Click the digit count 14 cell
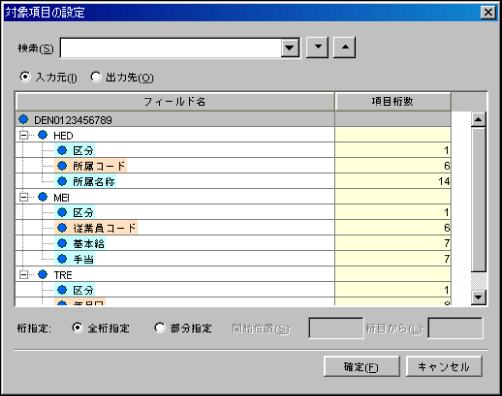Screen dimensions: 502x396 (393, 181)
